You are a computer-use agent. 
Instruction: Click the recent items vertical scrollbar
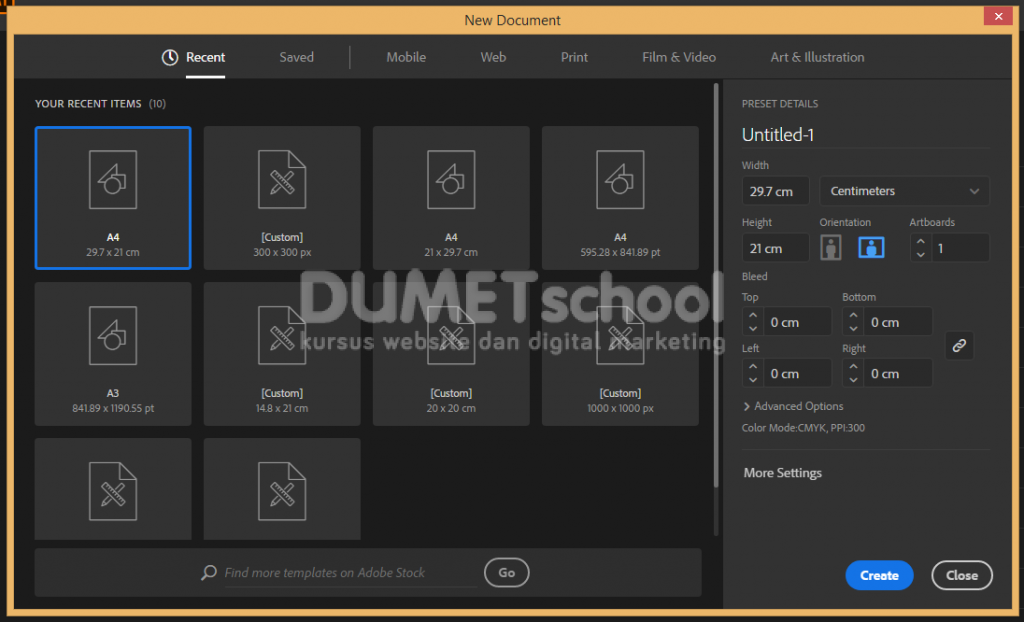[716, 285]
